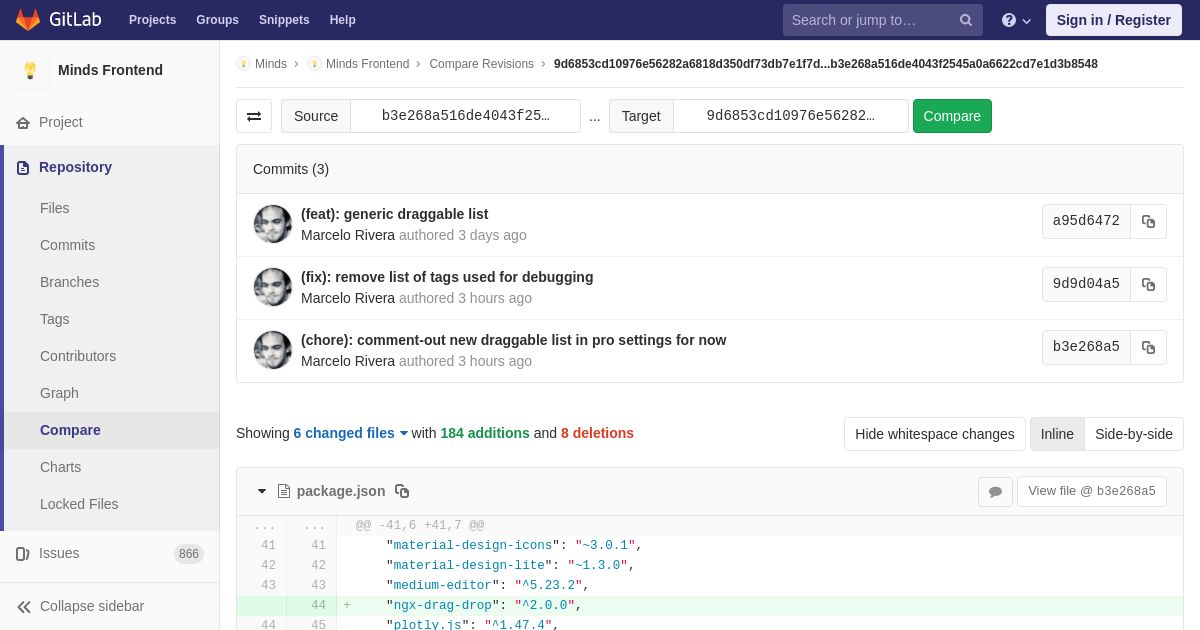1200x630 pixels.
Task: Click the search magnifier icon
Action: click(966, 20)
